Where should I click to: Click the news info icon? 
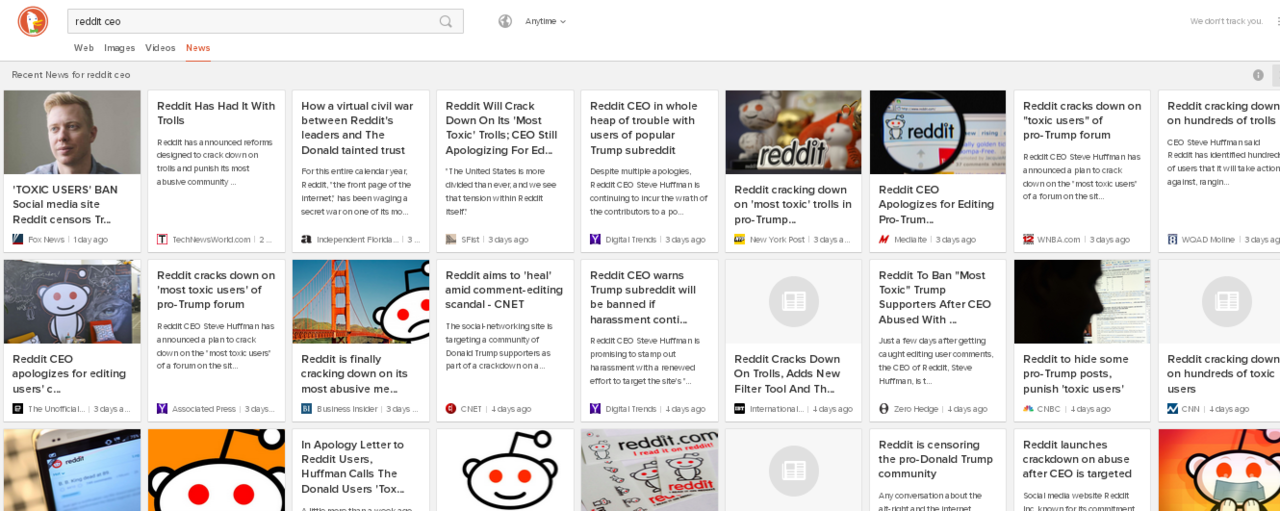tap(1258, 75)
